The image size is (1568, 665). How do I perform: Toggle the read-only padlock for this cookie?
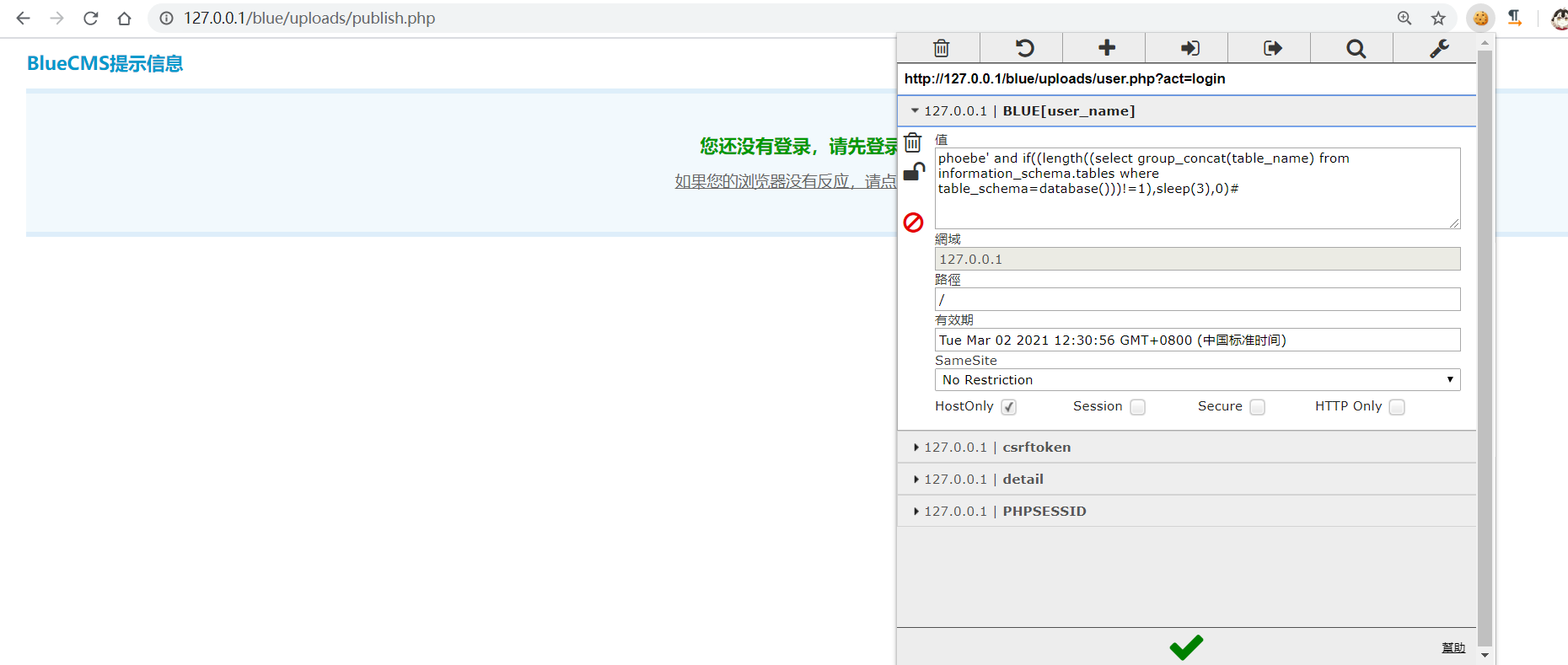coord(914,172)
